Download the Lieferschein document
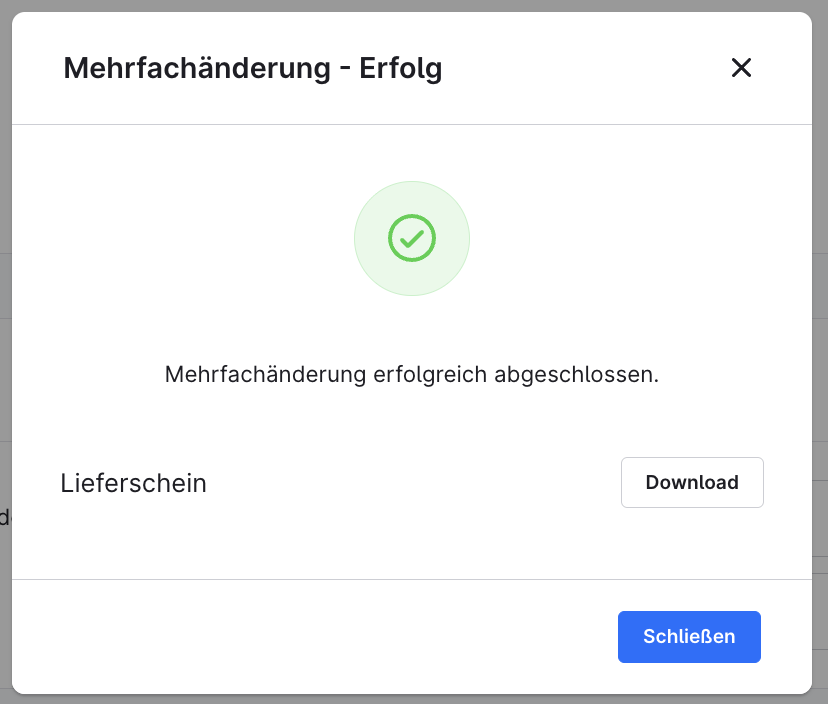828x704 pixels. (692, 482)
